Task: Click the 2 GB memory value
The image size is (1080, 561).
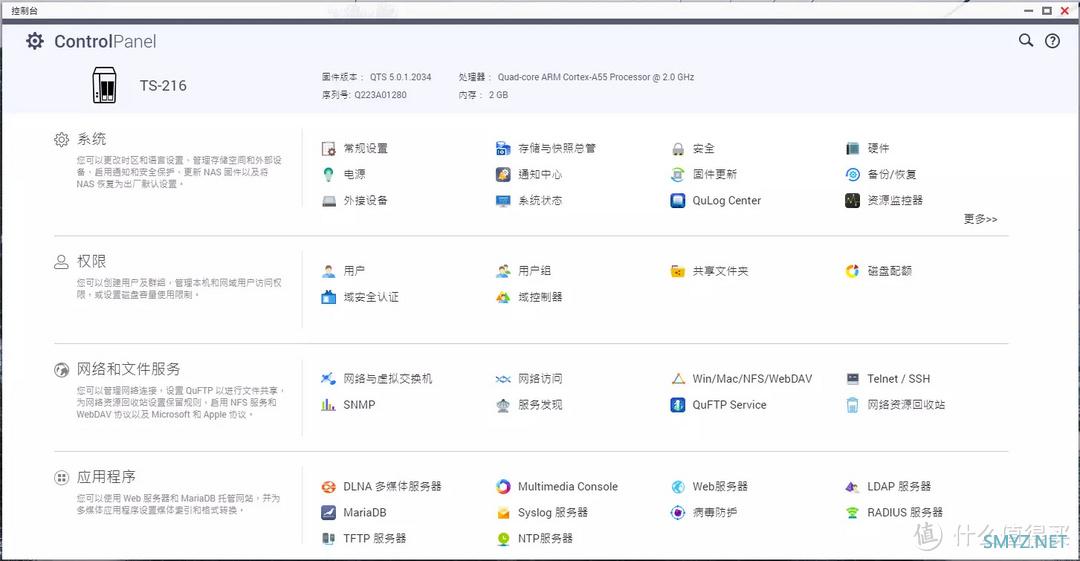Action: pos(498,95)
